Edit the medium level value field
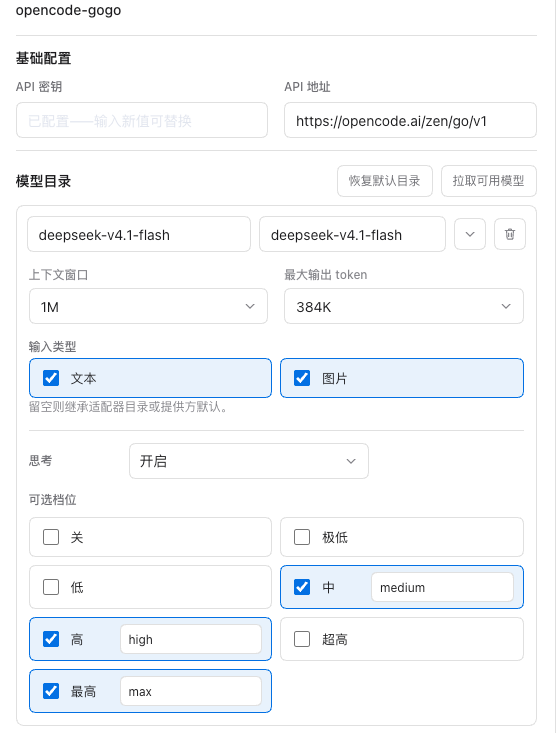 pos(442,587)
